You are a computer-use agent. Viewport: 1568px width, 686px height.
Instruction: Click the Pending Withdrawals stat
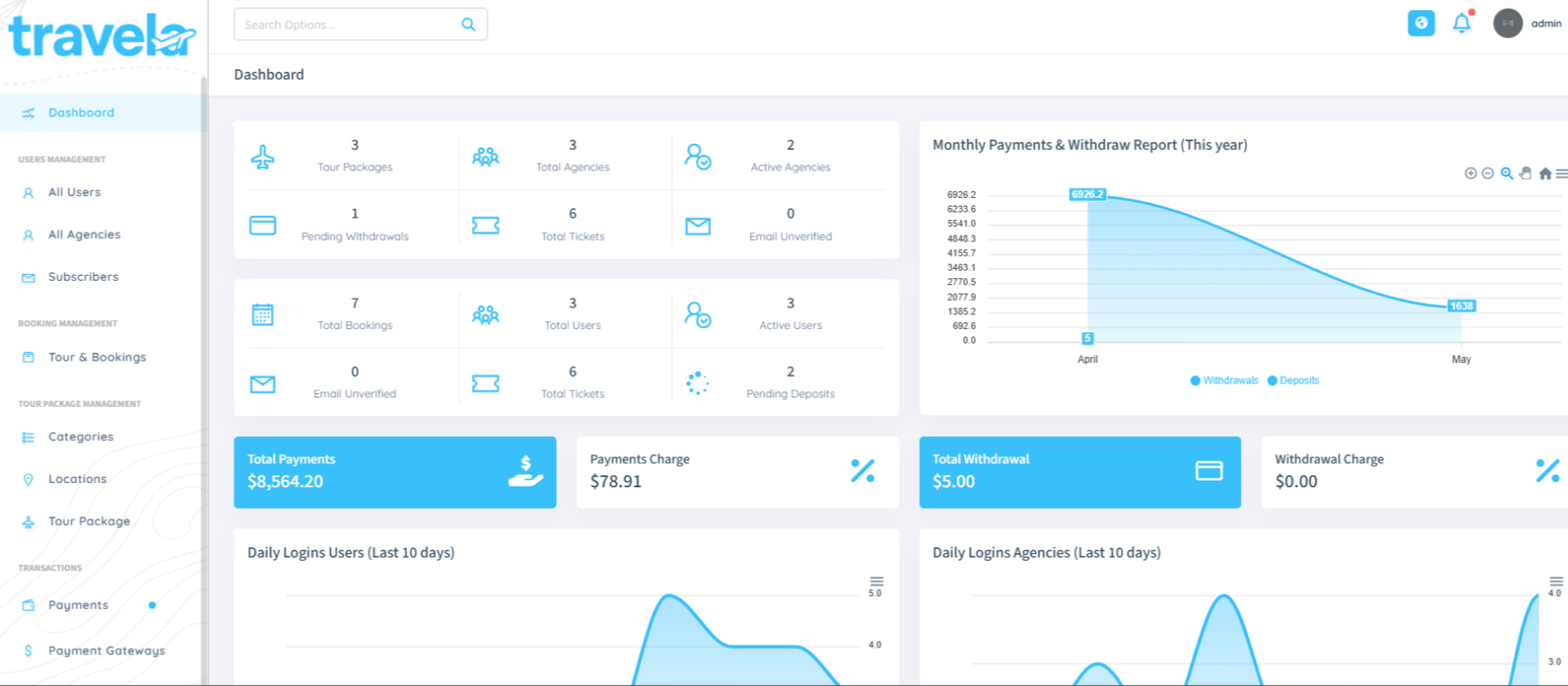pos(355,225)
